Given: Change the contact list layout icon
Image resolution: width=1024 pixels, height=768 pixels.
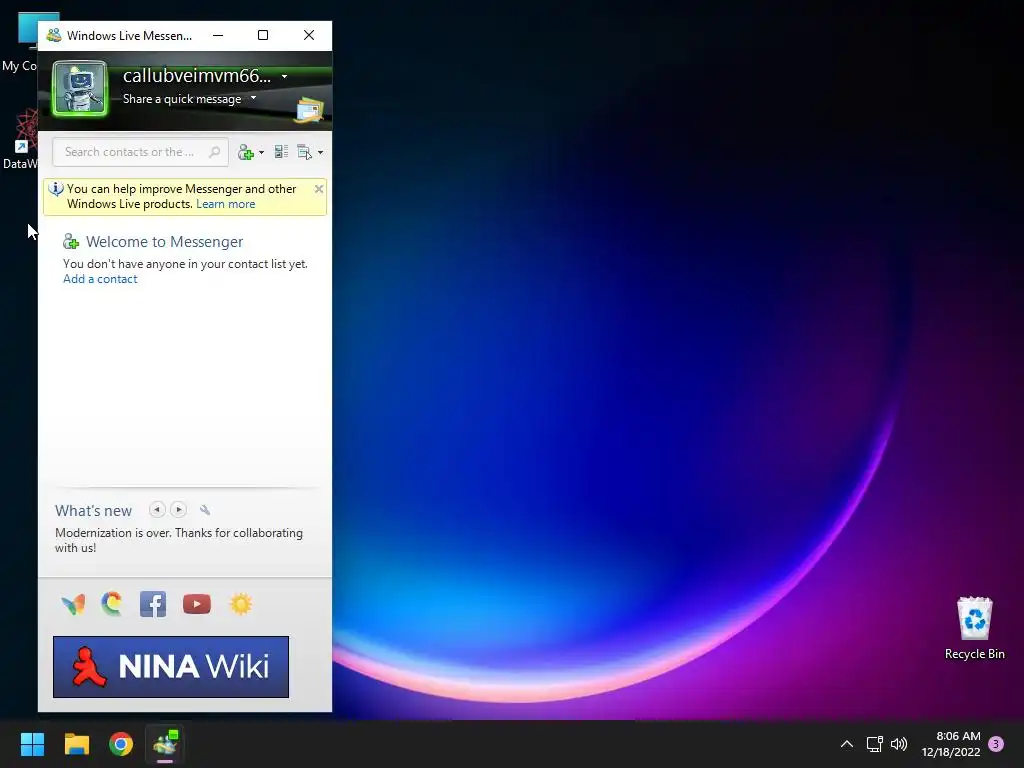Looking at the screenshot, I should point(281,152).
